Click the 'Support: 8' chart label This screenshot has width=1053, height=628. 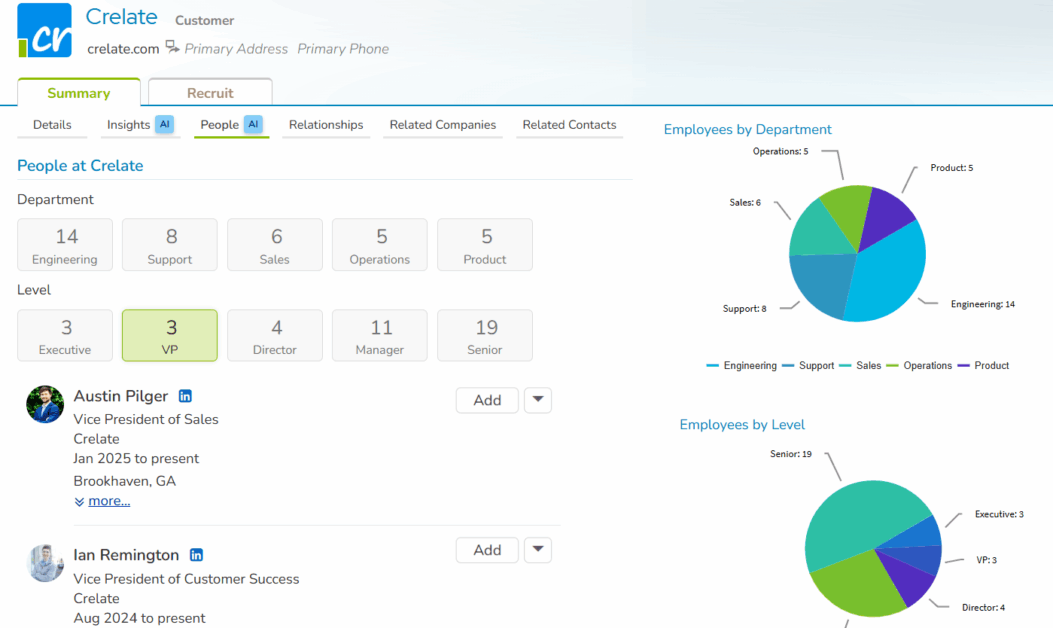point(744,309)
